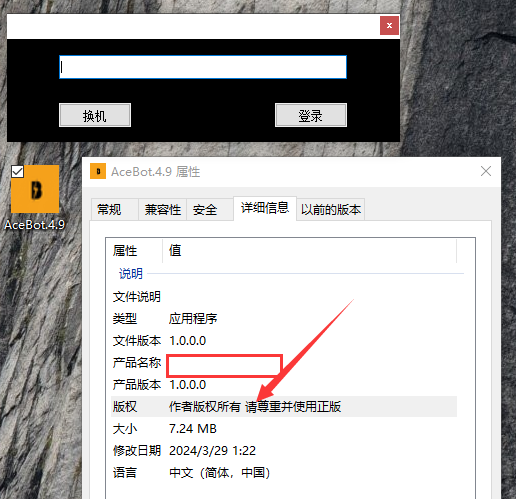Click the 登录 button
The width and height of the screenshot is (516, 499).
point(311,115)
